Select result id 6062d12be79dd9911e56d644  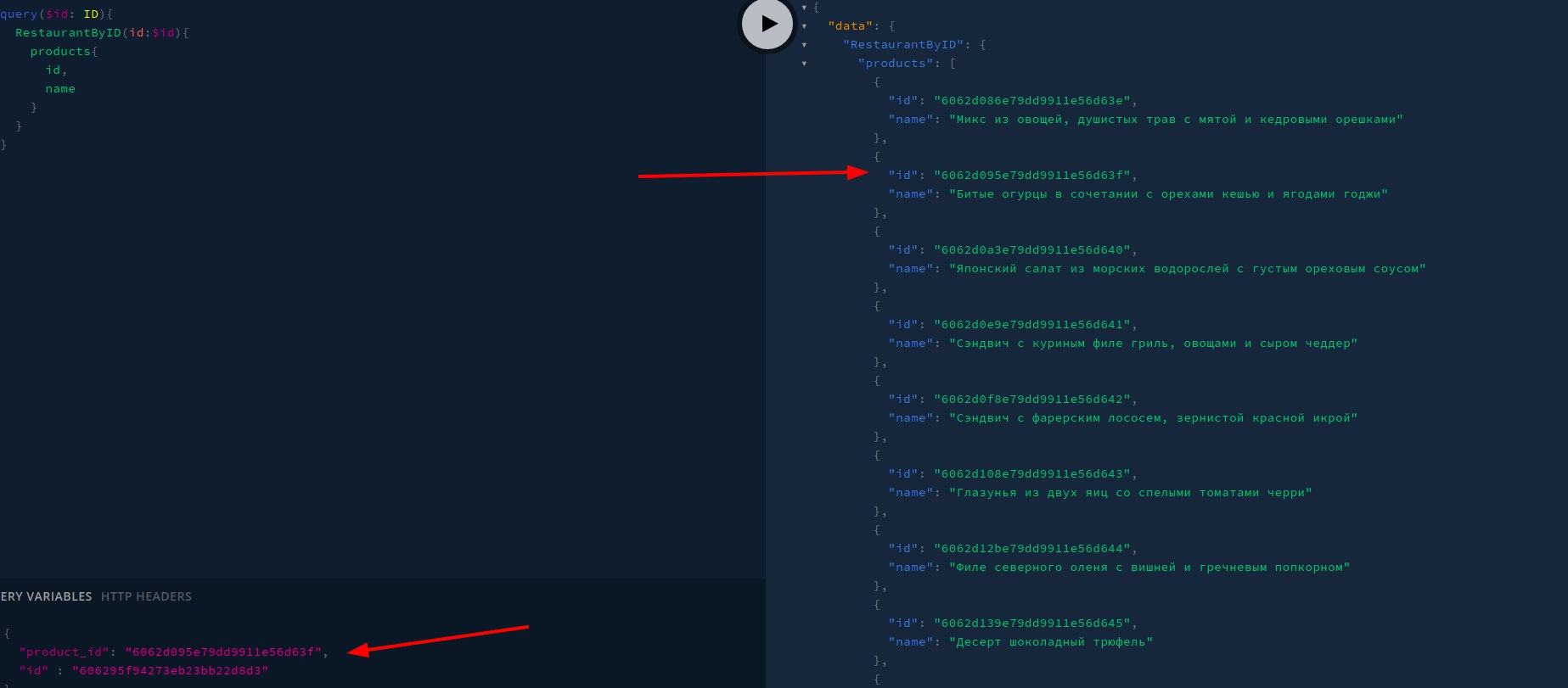pos(1032,549)
